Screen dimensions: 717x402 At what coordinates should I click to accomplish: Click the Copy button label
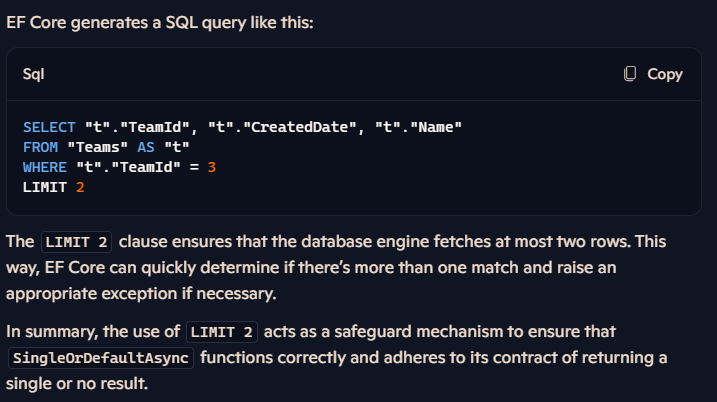[x=664, y=74]
